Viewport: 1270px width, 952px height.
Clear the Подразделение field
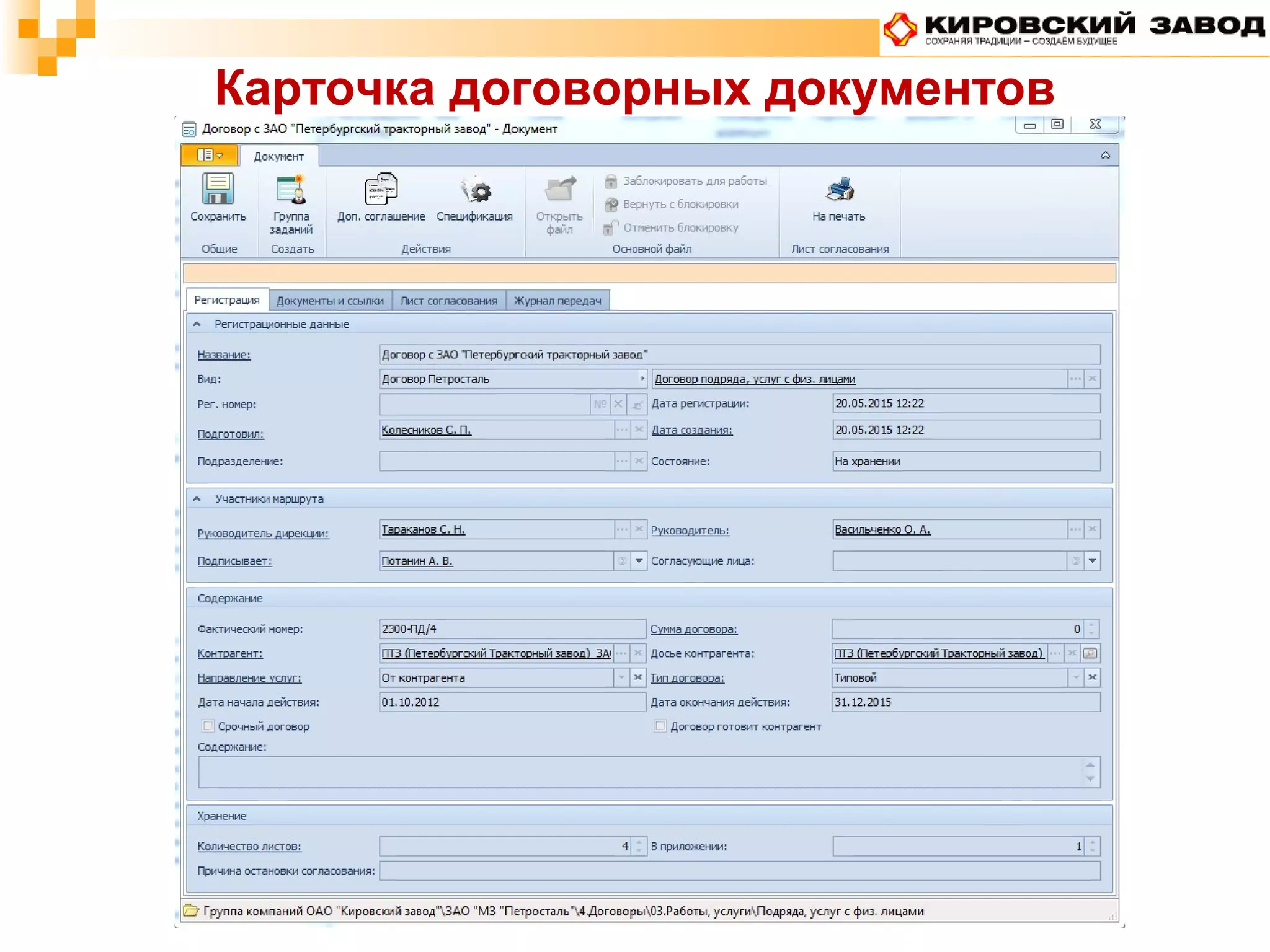click(639, 461)
